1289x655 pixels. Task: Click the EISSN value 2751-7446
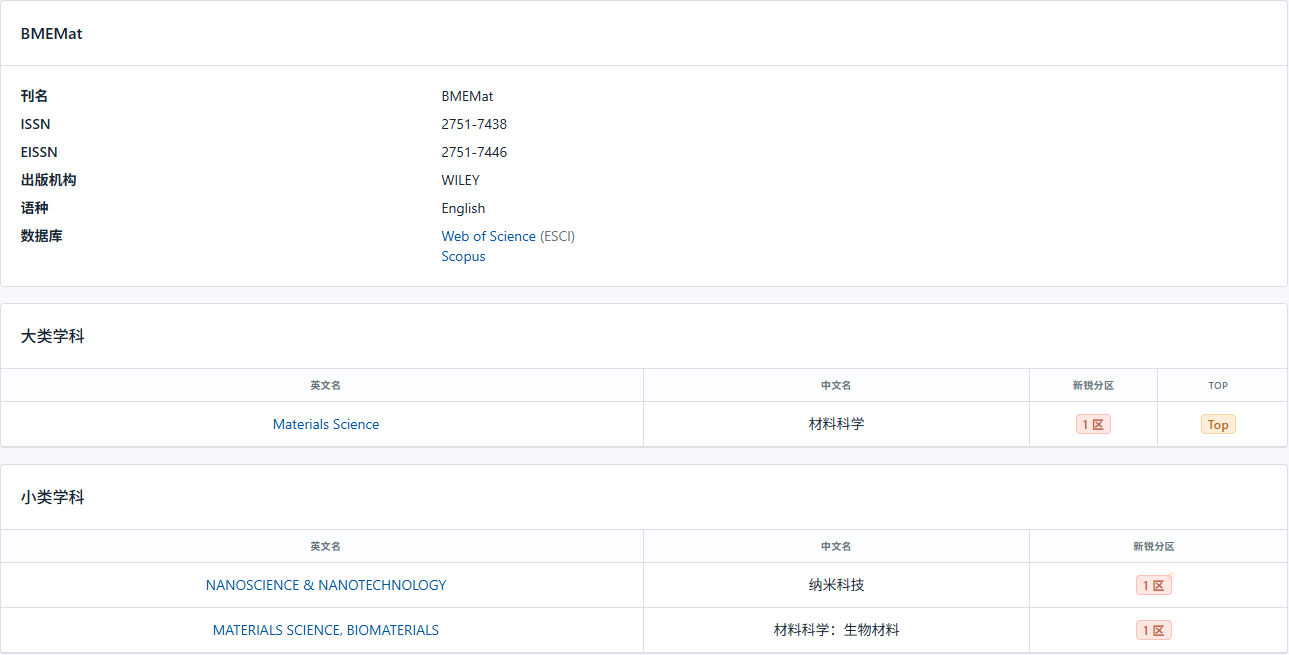pos(474,152)
